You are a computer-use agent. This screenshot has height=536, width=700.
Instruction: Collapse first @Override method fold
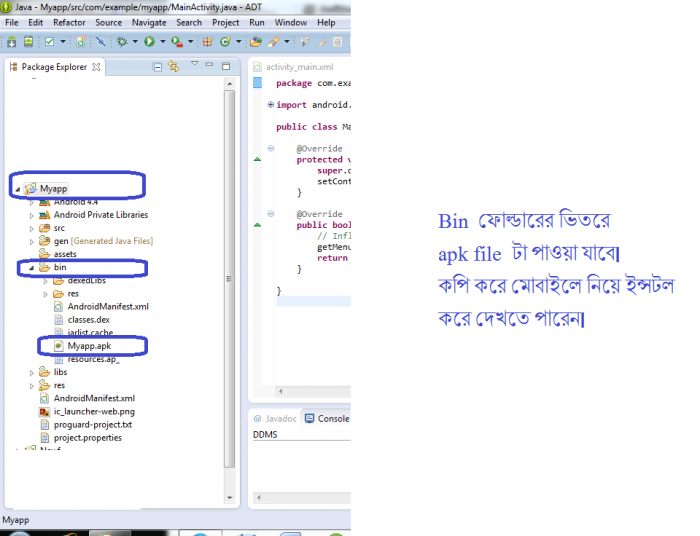271,148
